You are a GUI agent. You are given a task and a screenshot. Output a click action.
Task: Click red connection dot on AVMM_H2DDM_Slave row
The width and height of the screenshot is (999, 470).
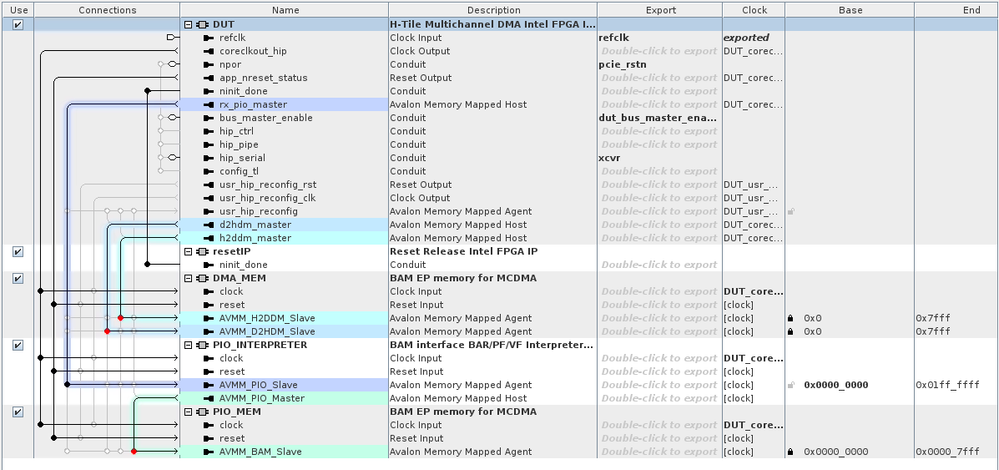pyautogui.click(x=120, y=318)
